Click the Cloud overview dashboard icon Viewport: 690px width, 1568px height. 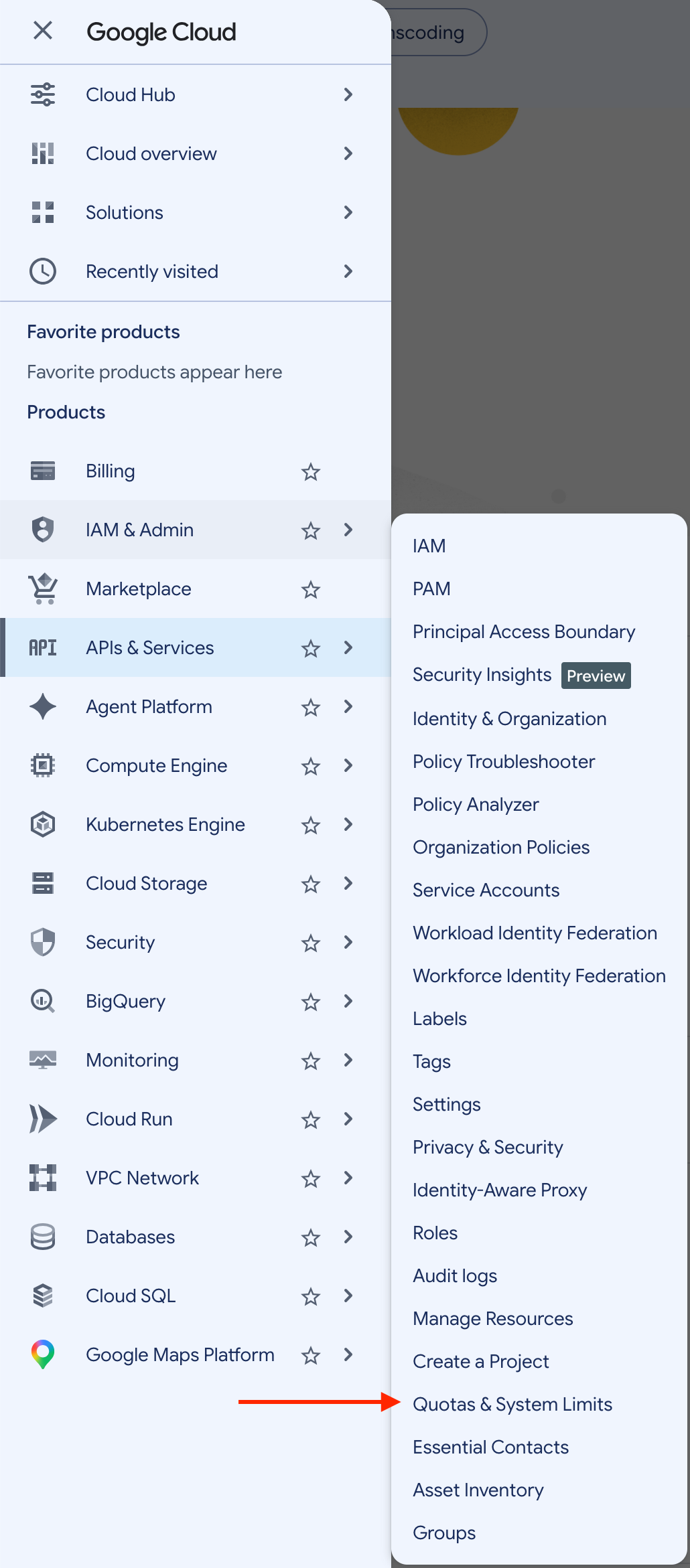coord(43,153)
